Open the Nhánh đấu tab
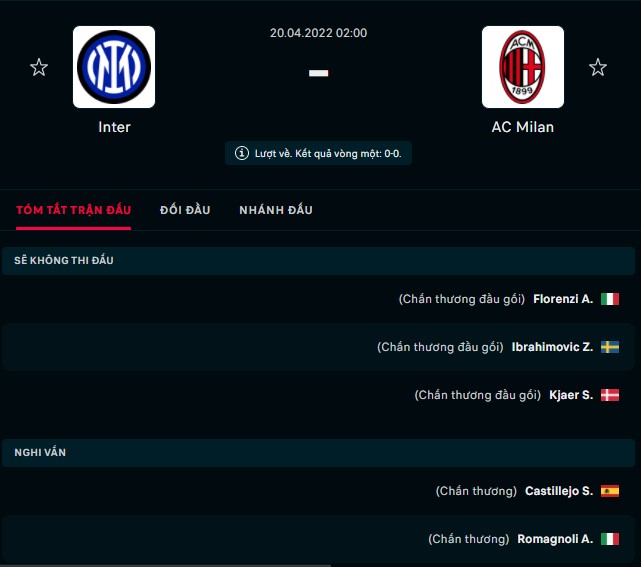 276,210
